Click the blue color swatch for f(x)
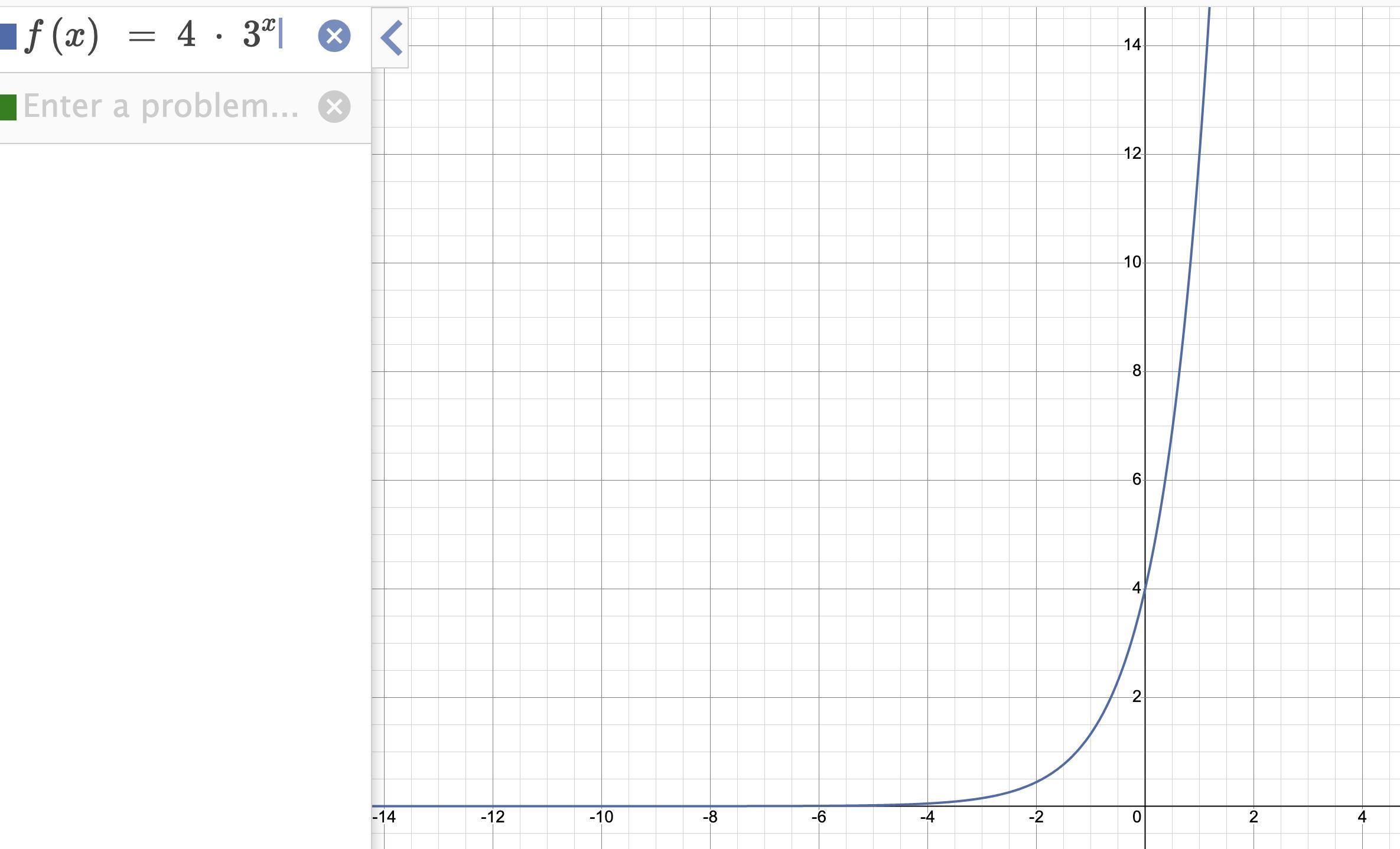The height and width of the screenshot is (849, 1400). tap(8, 36)
